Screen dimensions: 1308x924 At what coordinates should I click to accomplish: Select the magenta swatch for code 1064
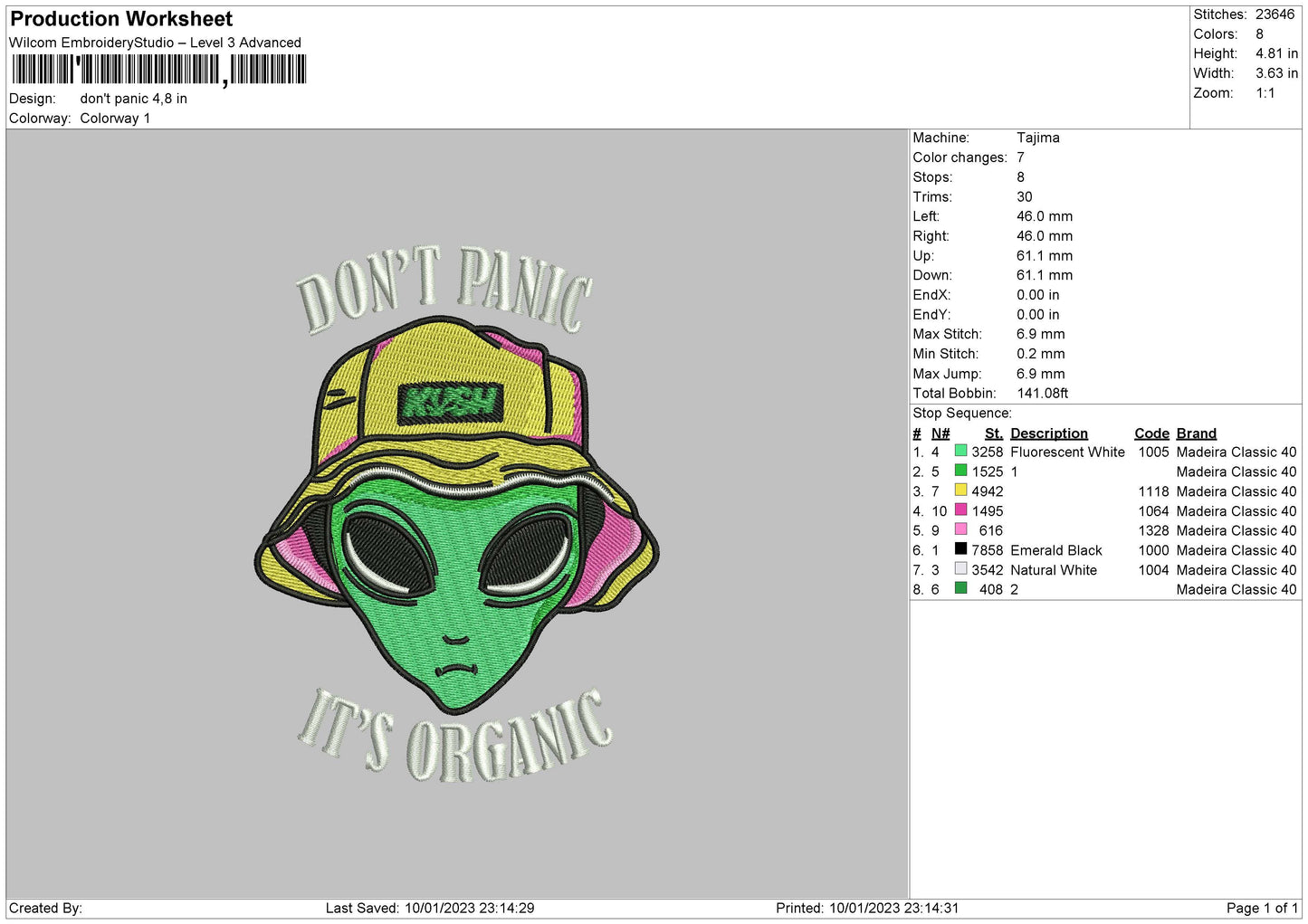click(x=960, y=510)
